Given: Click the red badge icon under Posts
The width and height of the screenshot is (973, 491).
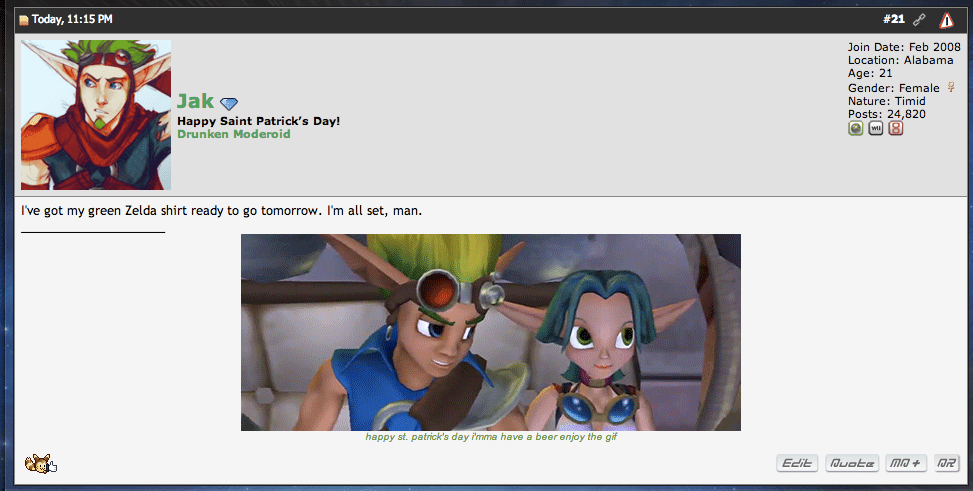Looking at the screenshot, I should 895,128.
